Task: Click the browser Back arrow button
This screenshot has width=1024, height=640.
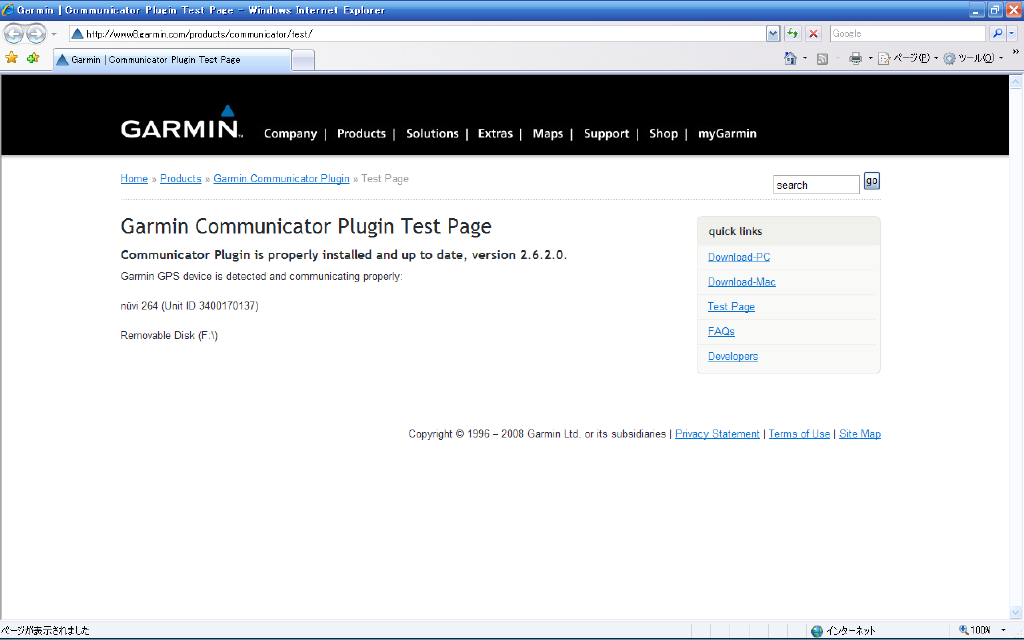Action: click(14, 33)
